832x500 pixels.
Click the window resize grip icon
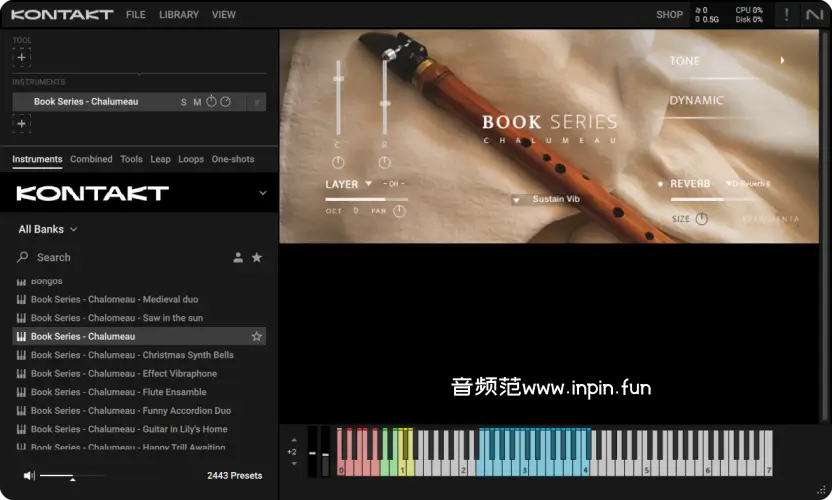click(x=822, y=490)
